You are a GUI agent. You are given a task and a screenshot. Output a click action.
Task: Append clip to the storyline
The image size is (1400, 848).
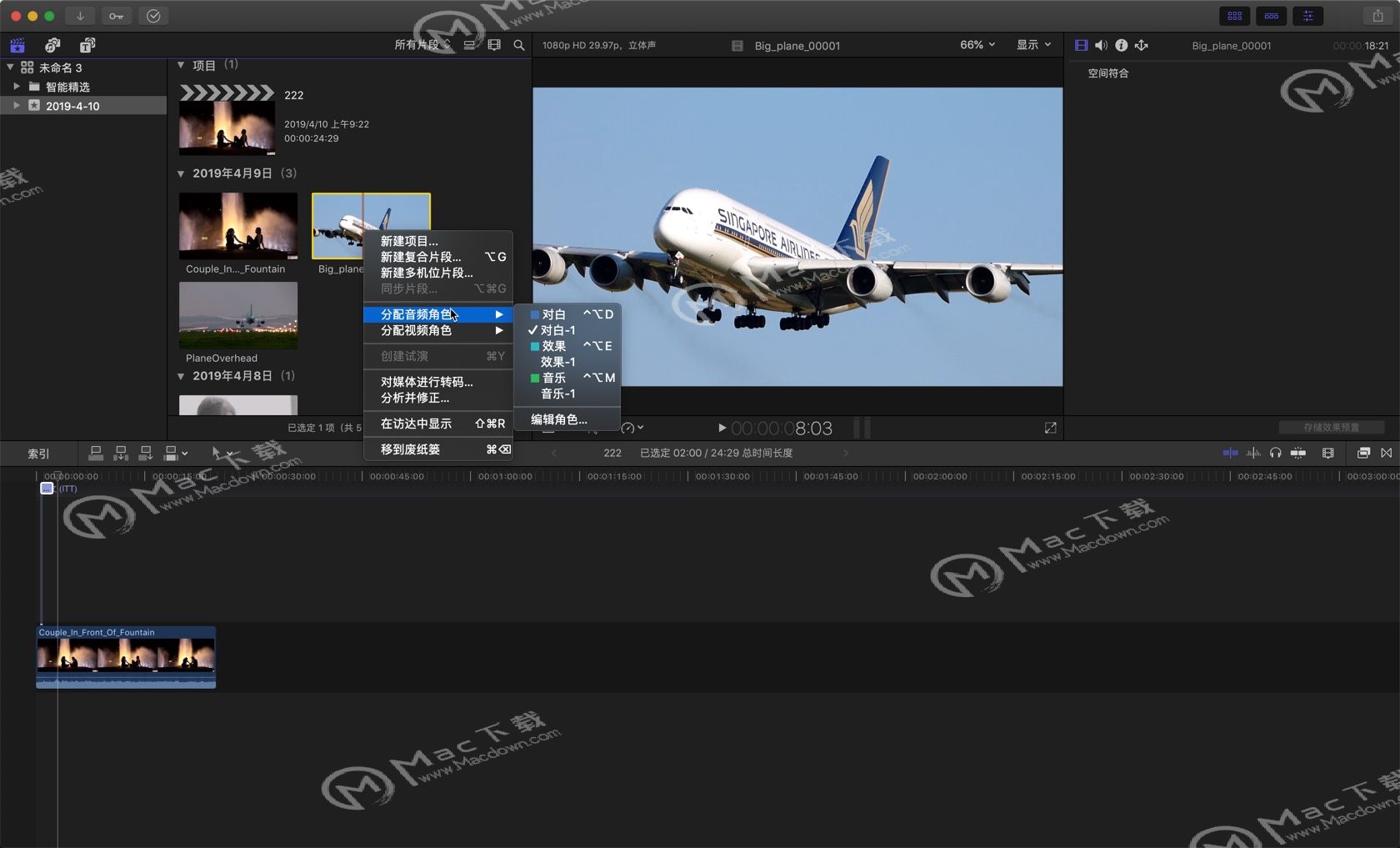[x=146, y=453]
